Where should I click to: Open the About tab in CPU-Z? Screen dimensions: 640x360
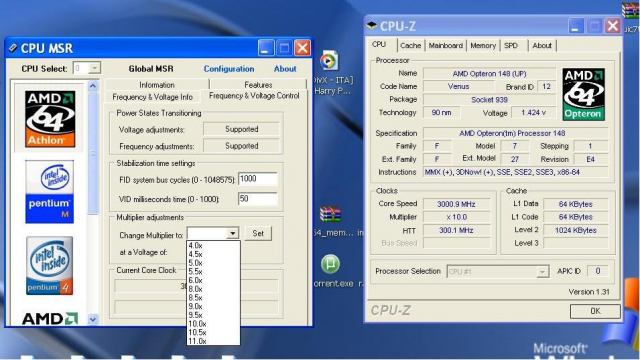542,45
